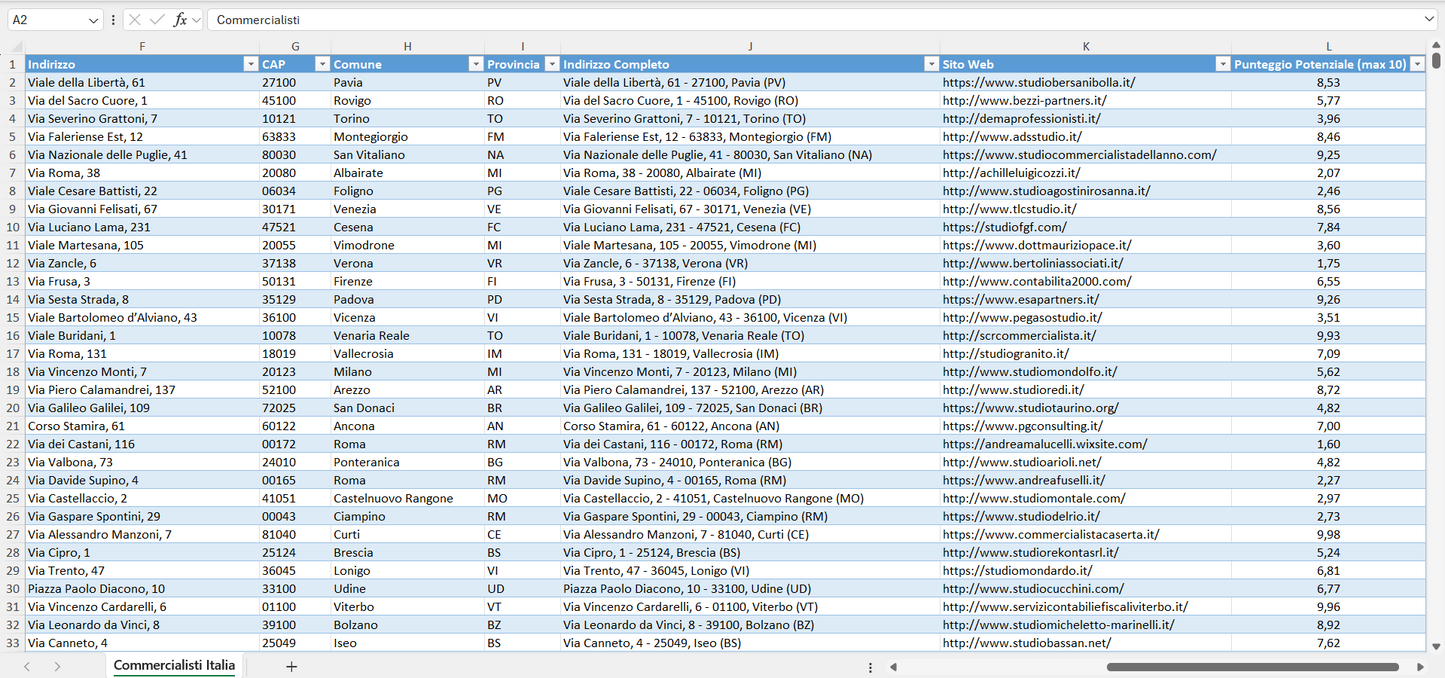Add a new sheet with the plus icon
Screen dimensions: 1445x678
point(290,665)
